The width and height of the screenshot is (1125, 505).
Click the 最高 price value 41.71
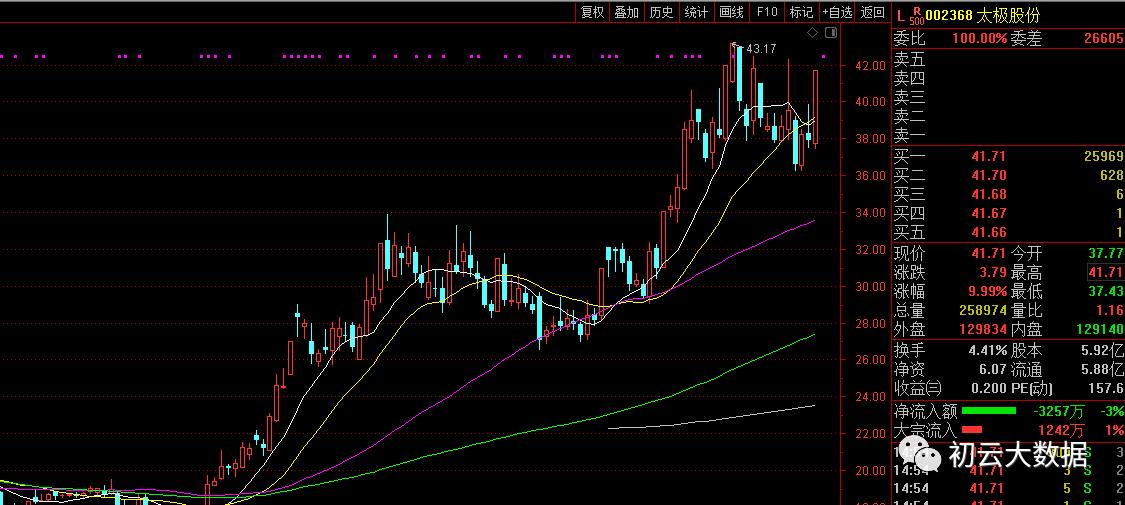tap(1102, 273)
